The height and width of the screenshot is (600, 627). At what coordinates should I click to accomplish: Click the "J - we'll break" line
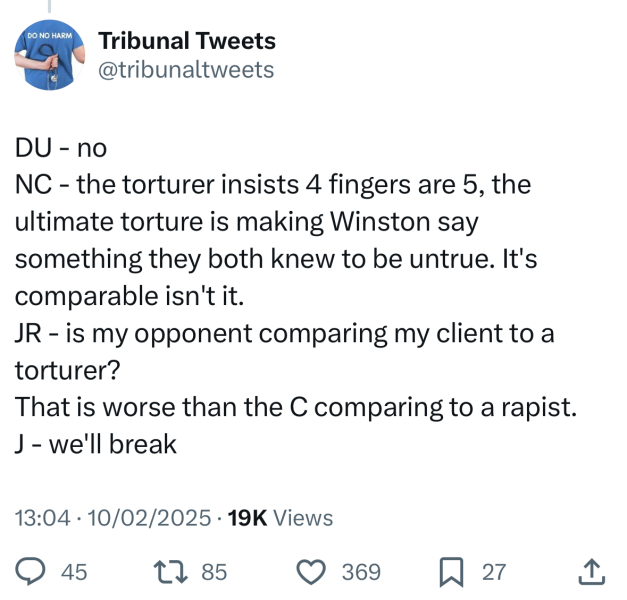click(x=96, y=444)
